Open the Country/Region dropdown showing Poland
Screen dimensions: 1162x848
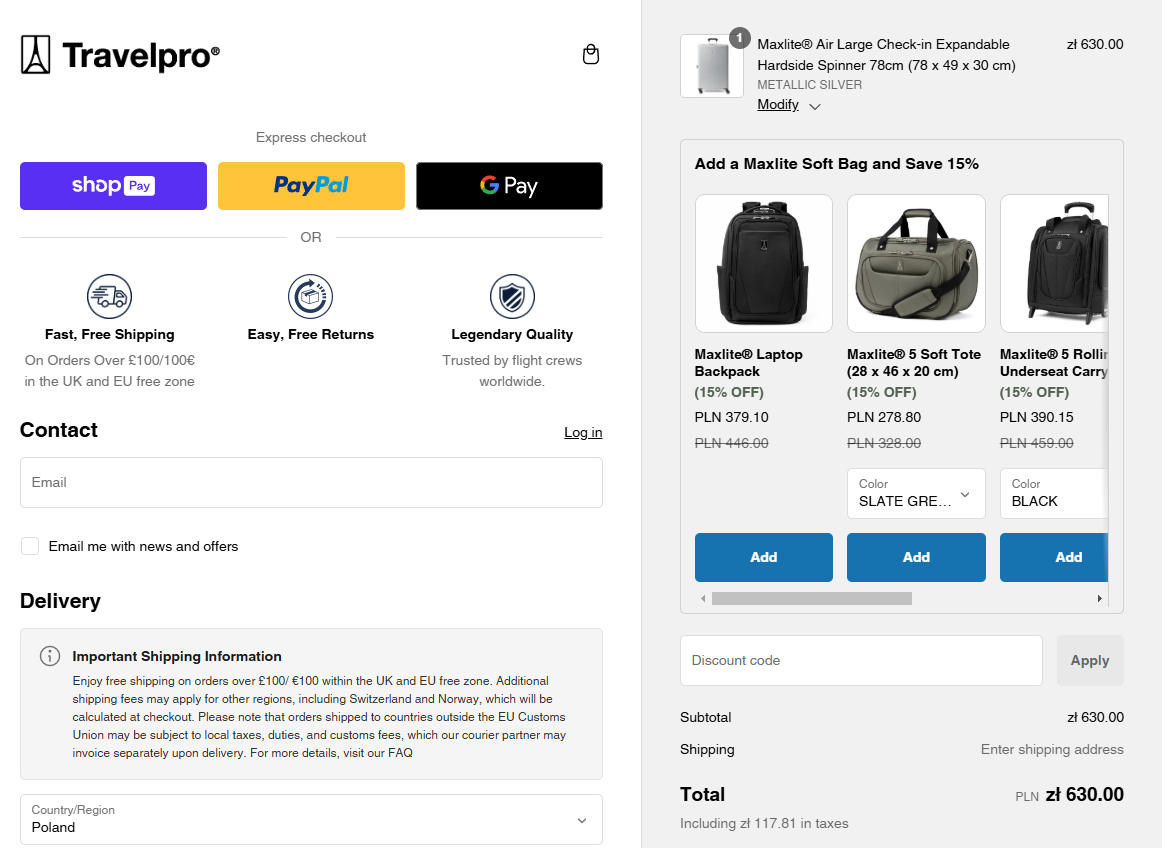(x=311, y=819)
